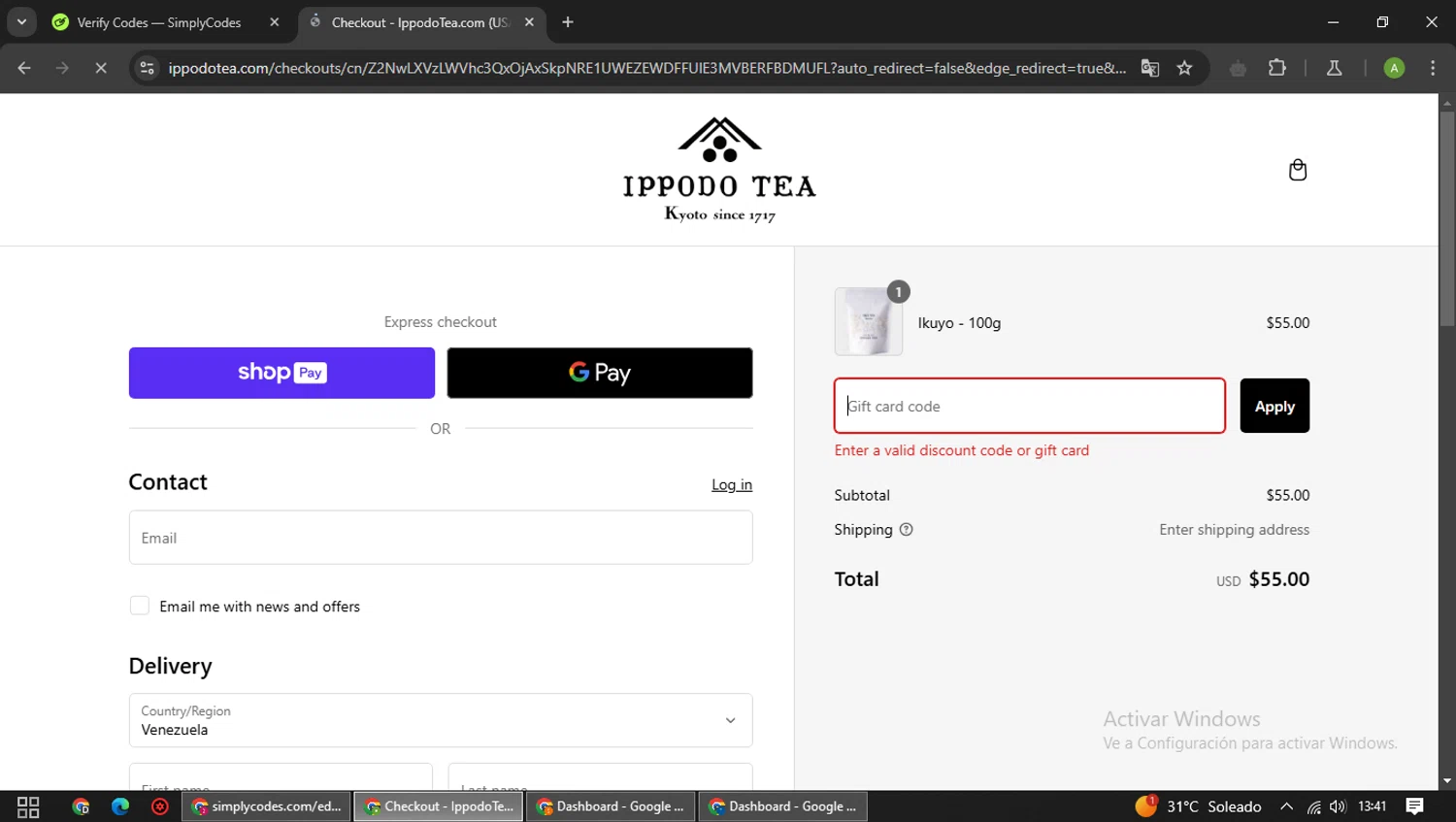Click the scrollbar down arrow
Image resolution: width=1456 pixels, height=822 pixels.
click(1447, 781)
